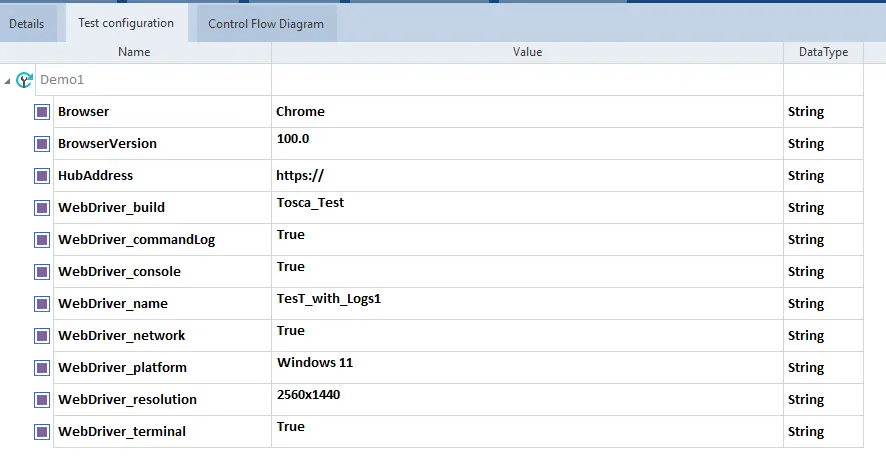This screenshot has width=886, height=463.
Task: Select the WebDriver_platform row name
Action: (122, 368)
